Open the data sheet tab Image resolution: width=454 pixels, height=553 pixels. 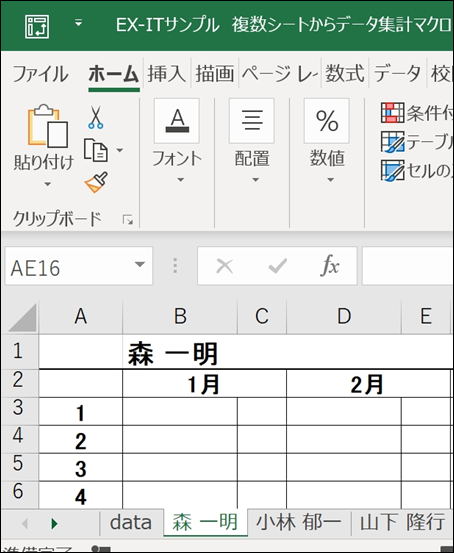pyautogui.click(x=131, y=523)
